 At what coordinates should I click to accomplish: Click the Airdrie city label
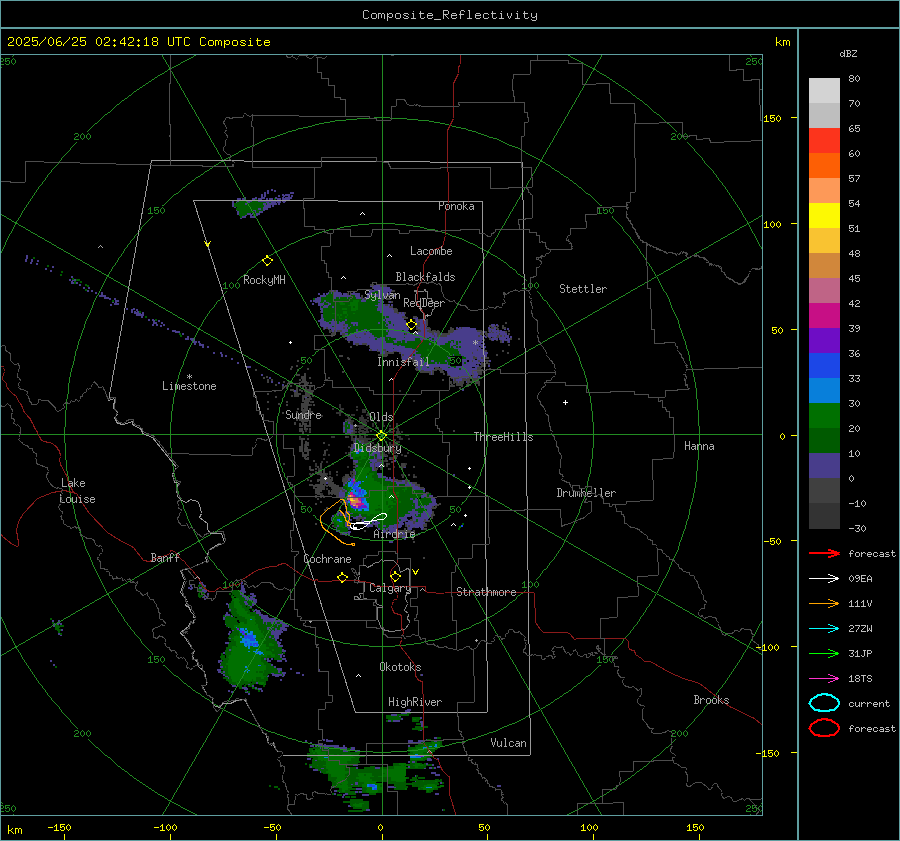click(x=394, y=534)
